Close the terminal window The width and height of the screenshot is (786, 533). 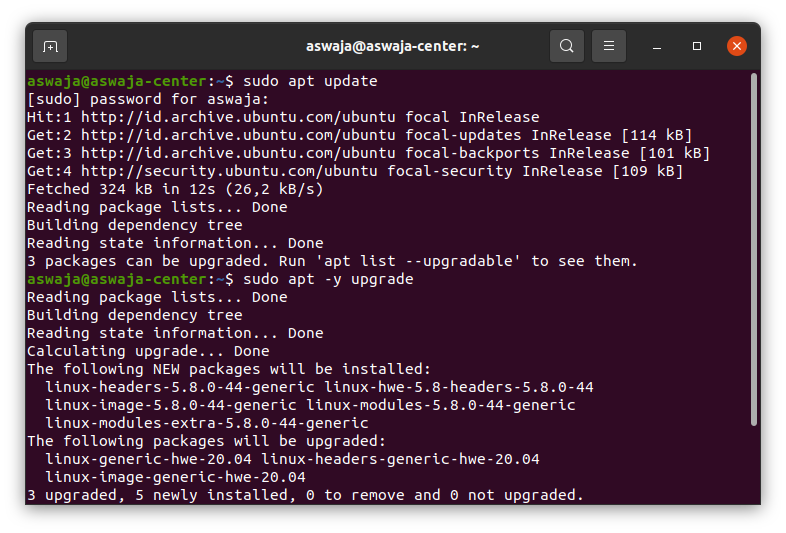click(x=737, y=46)
